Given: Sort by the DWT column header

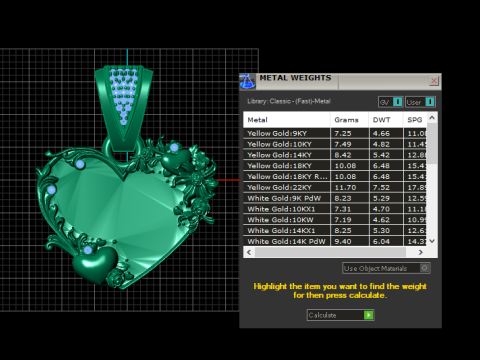Looking at the screenshot, I should [386, 120].
